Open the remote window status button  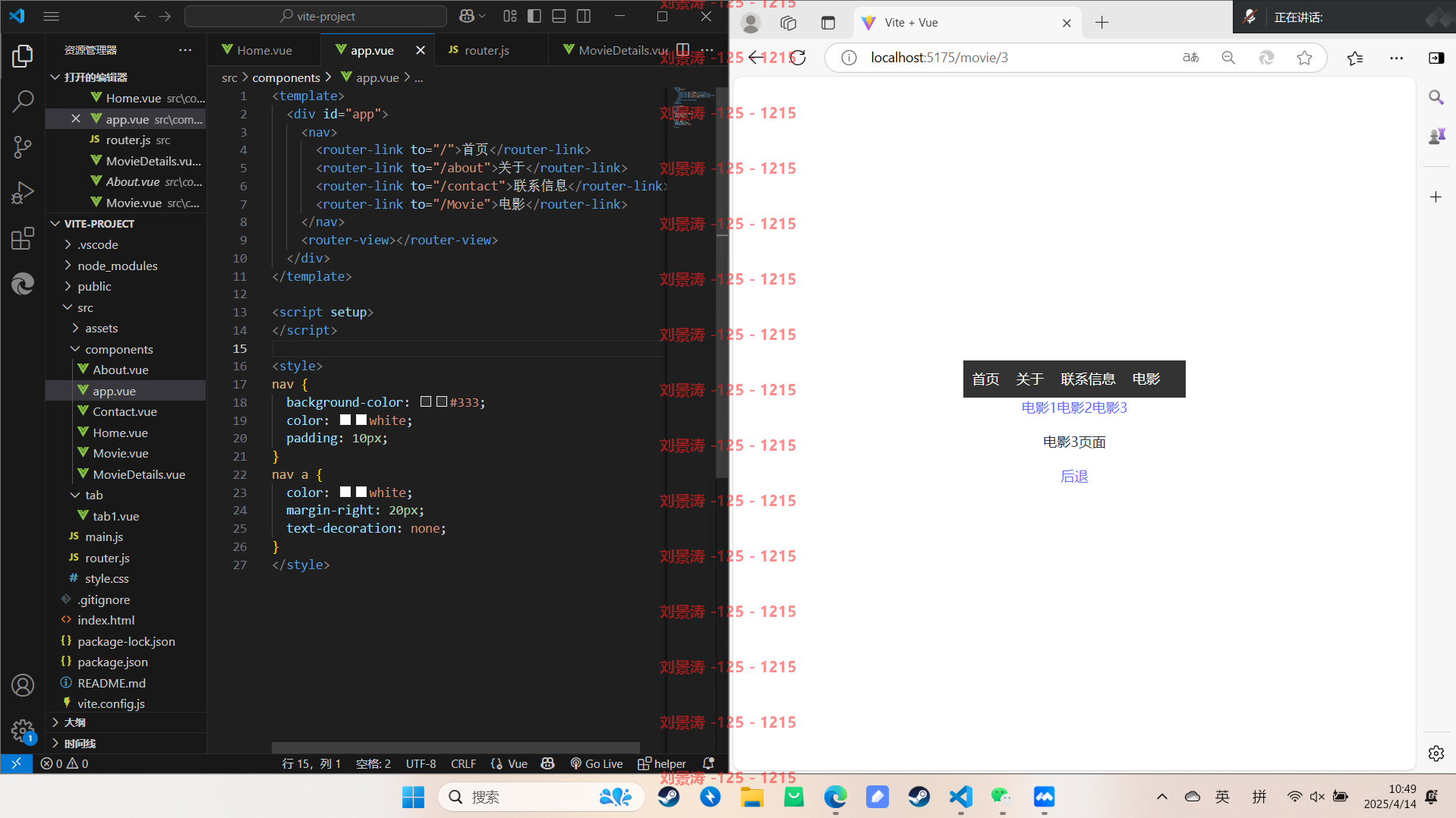[x=16, y=763]
